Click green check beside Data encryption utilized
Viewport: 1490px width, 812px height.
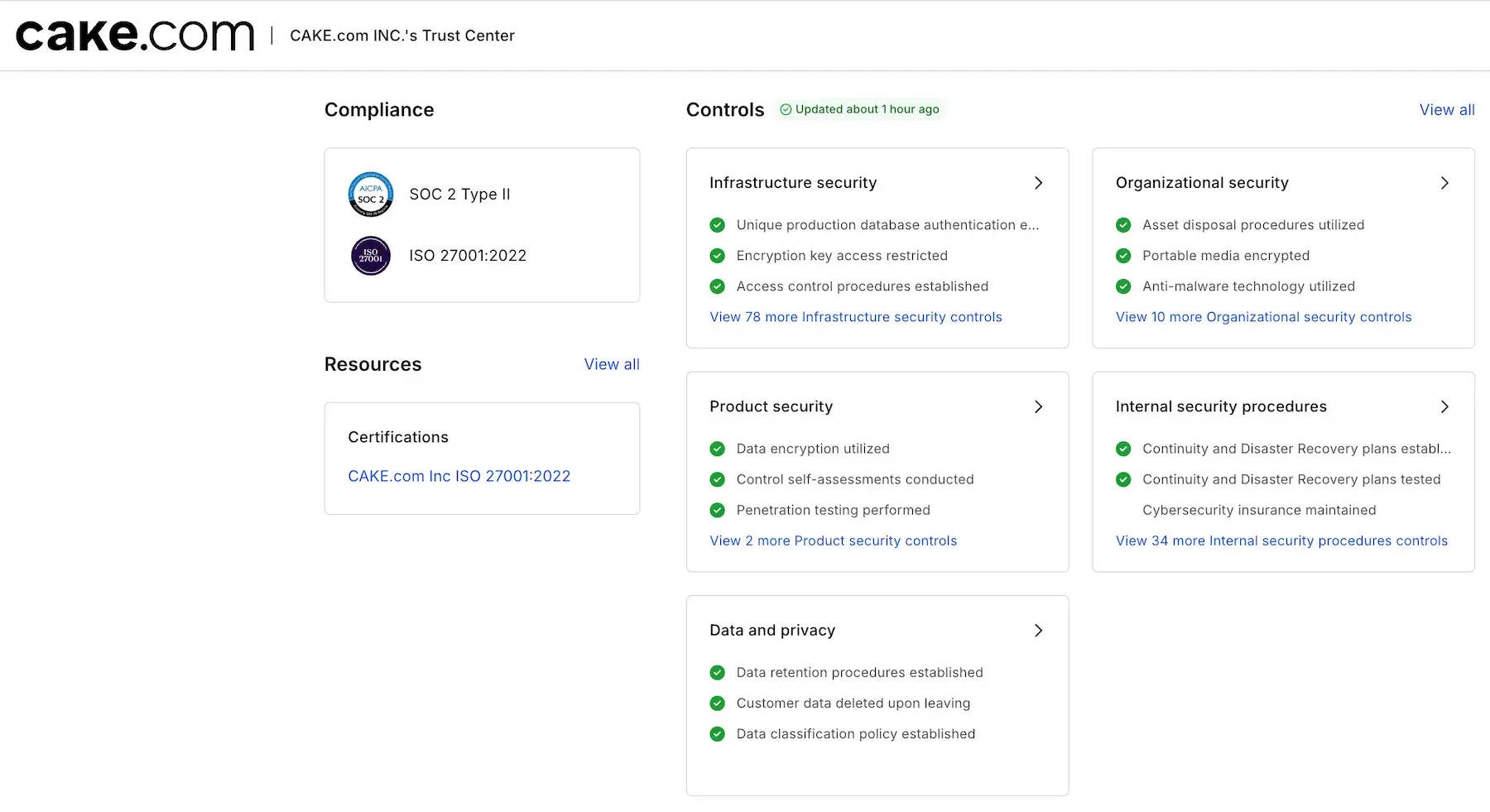coord(718,449)
